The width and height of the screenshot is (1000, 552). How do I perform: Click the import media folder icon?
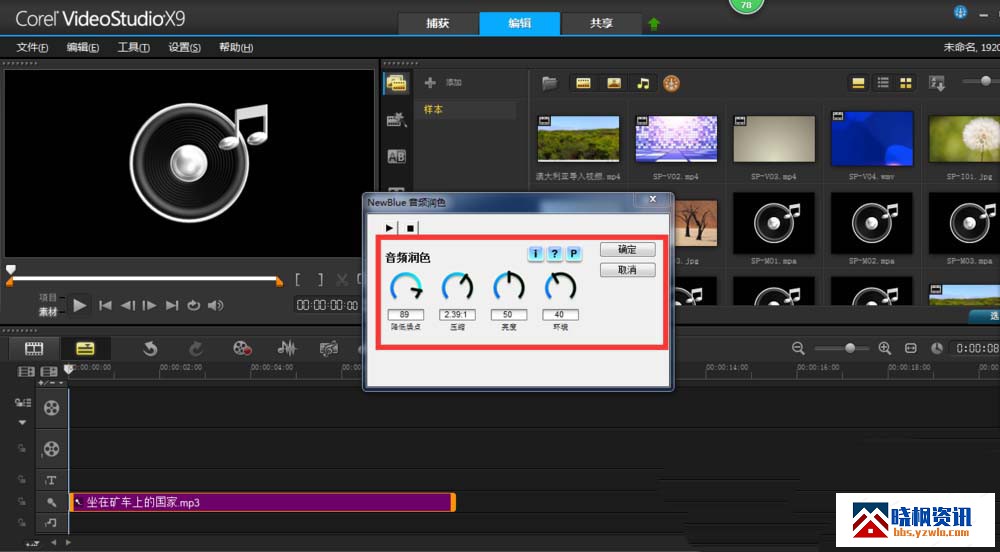(549, 83)
